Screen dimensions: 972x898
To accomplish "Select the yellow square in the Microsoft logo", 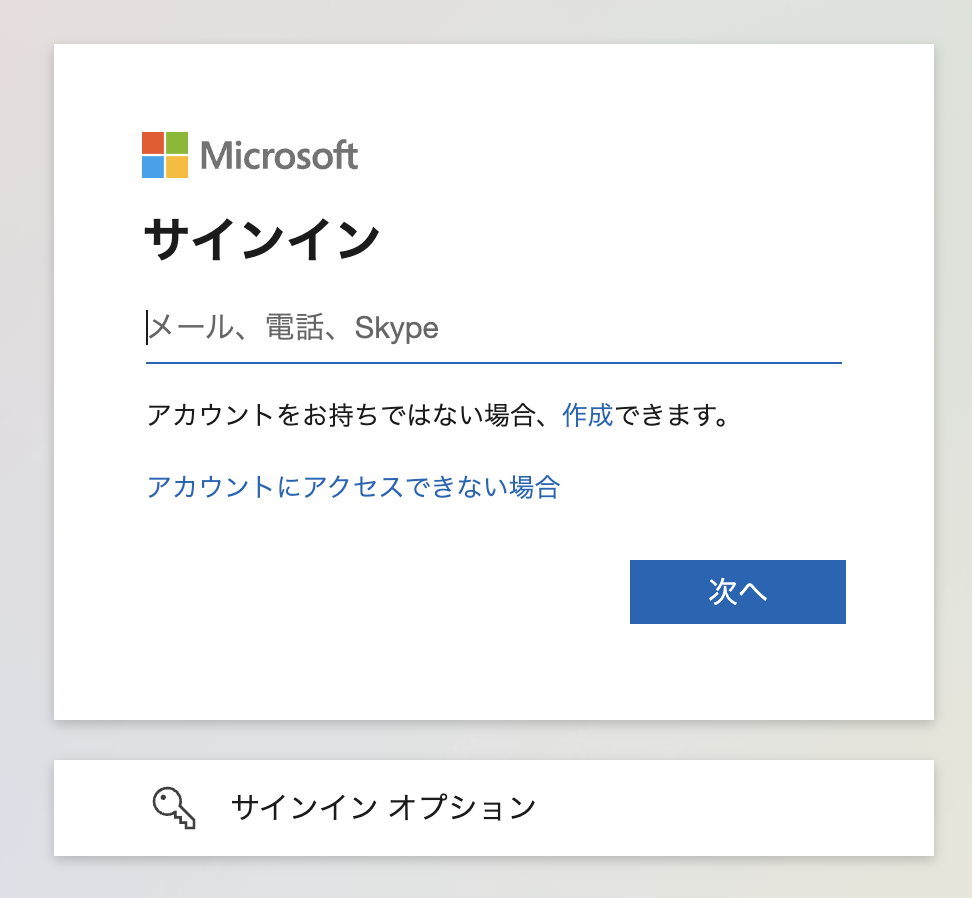I will [178, 166].
